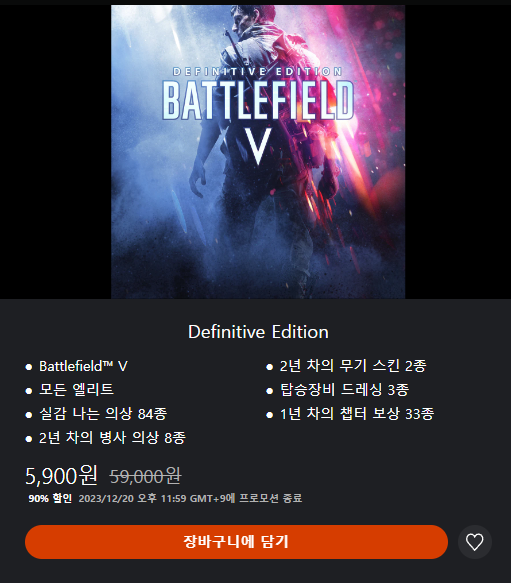Click the Battlefield™ V list item

click(83, 366)
